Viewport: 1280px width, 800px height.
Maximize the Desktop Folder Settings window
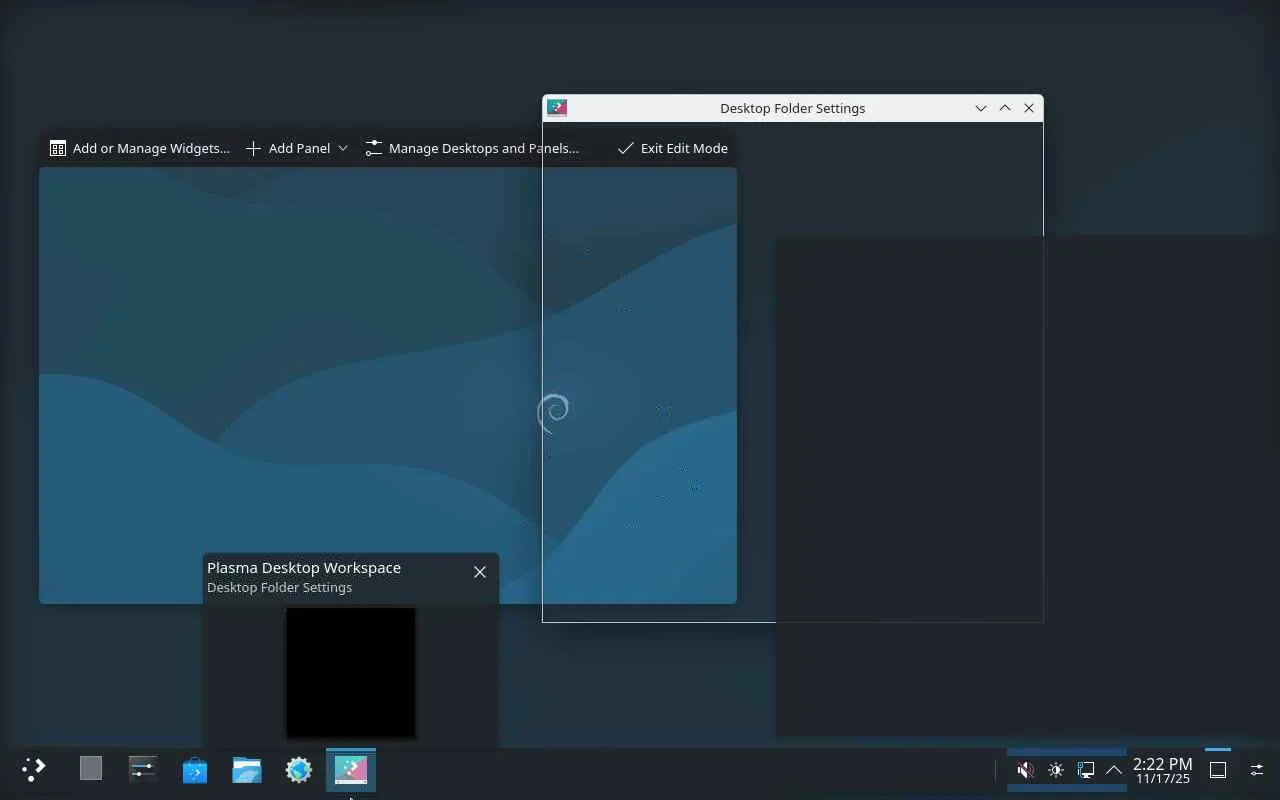(x=1005, y=108)
